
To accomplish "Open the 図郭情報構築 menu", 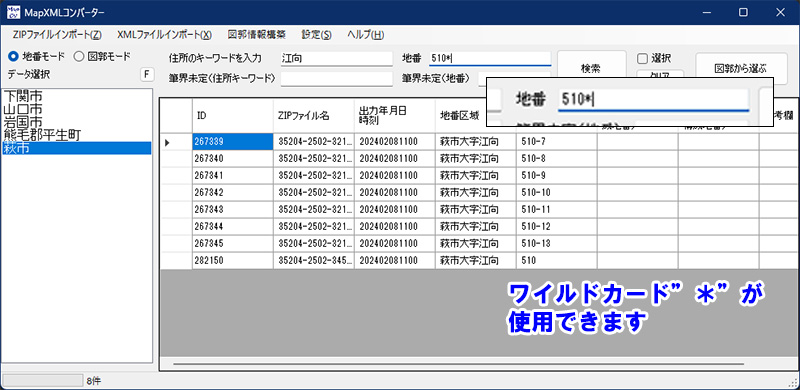I will click(257, 35).
